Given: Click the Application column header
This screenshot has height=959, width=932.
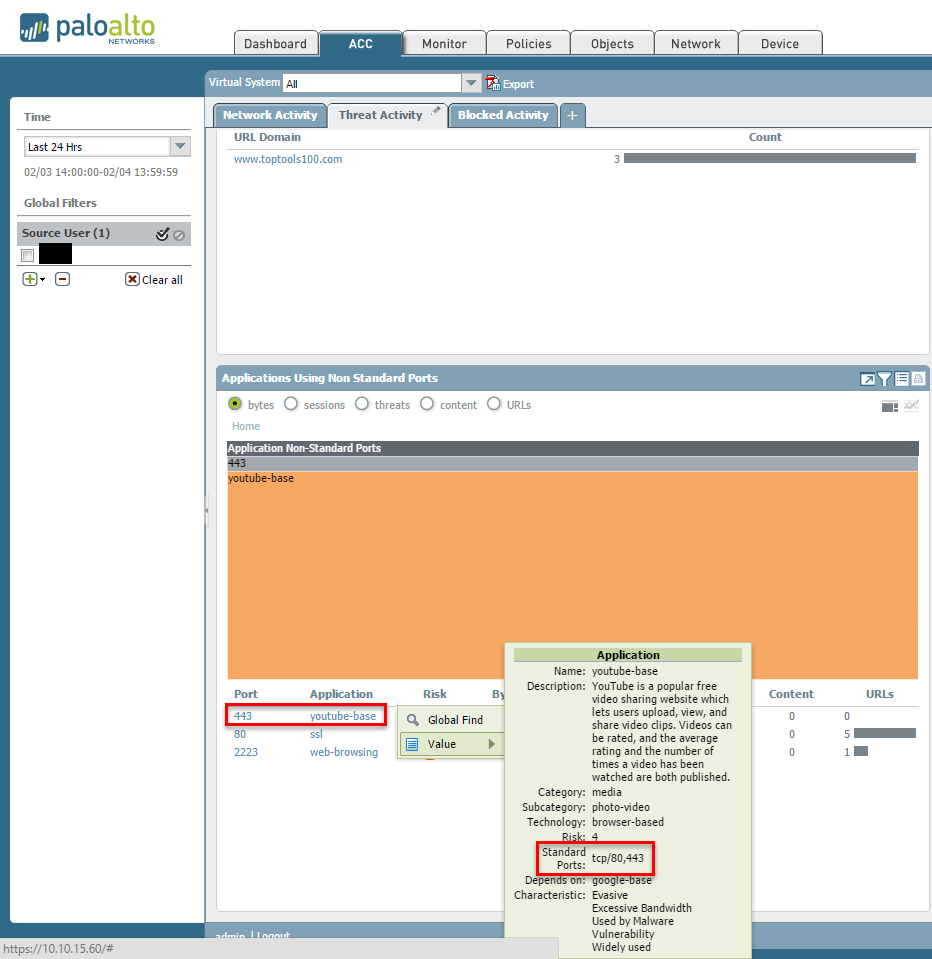Looking at the screenshot, I should (x=341, y=694).
